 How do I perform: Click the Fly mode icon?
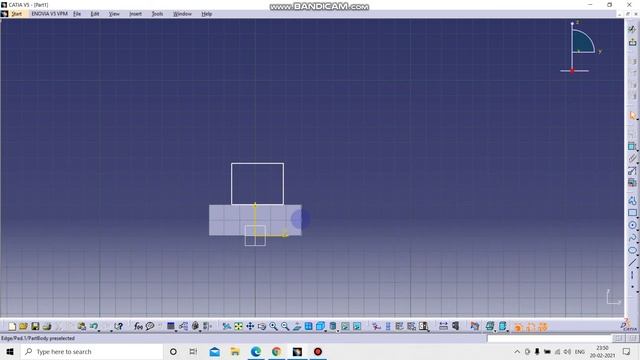pos(227,326)
